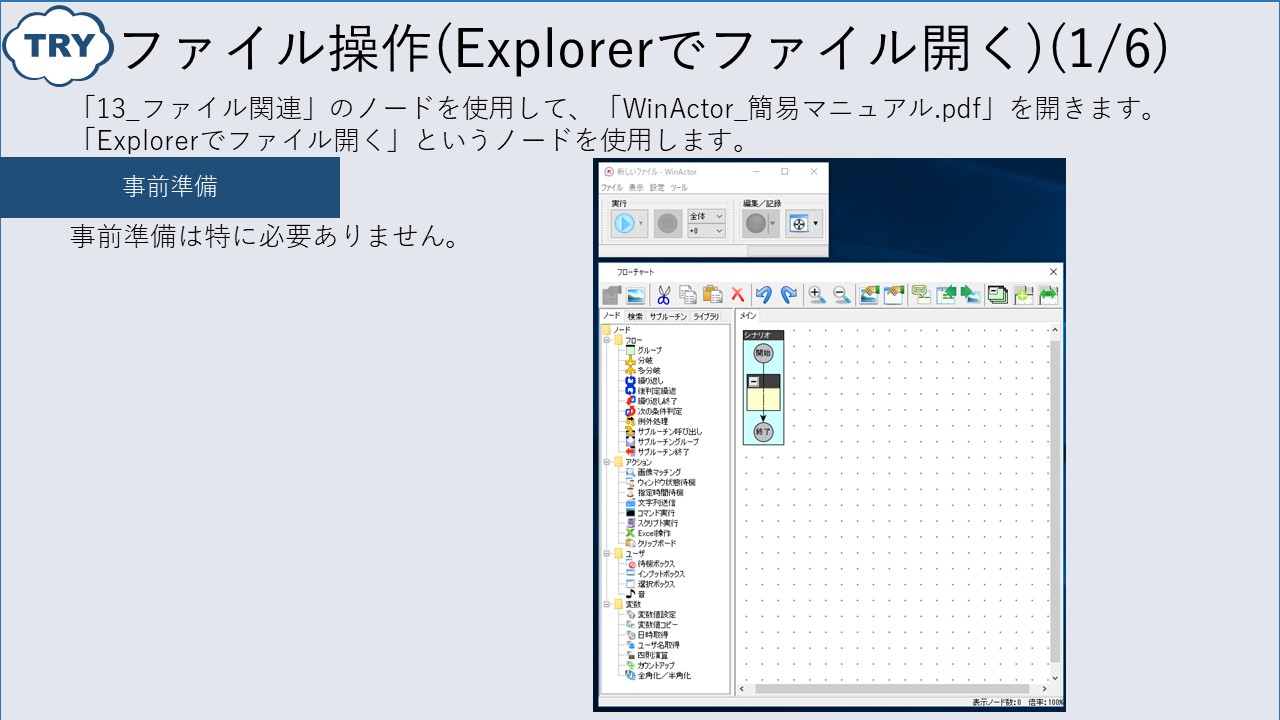Switch to the 検索 tab
This screenshot has width=1280, height=720.
635,316
